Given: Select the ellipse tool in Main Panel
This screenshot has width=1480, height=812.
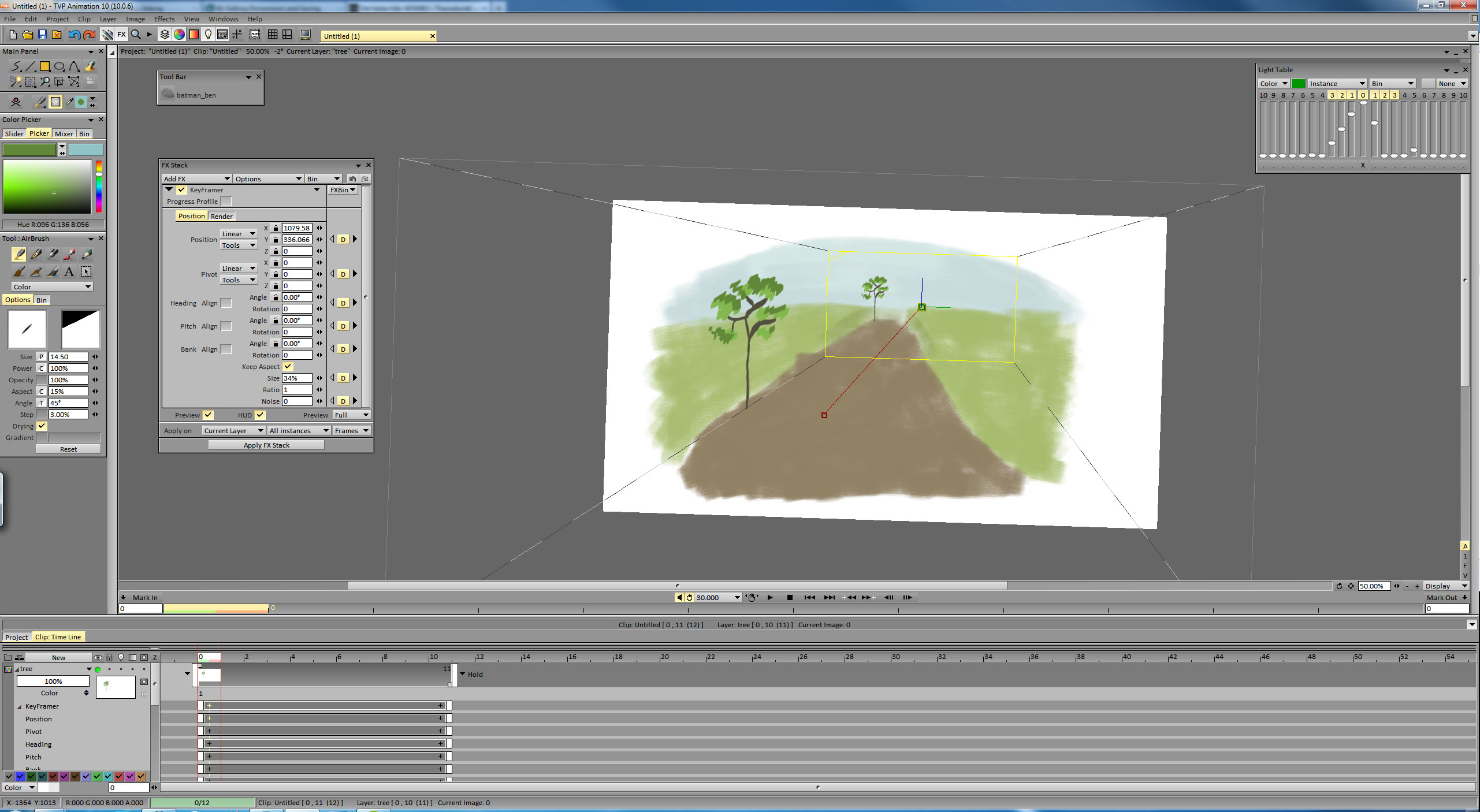Looking at the screenshot, I should 59,66.
